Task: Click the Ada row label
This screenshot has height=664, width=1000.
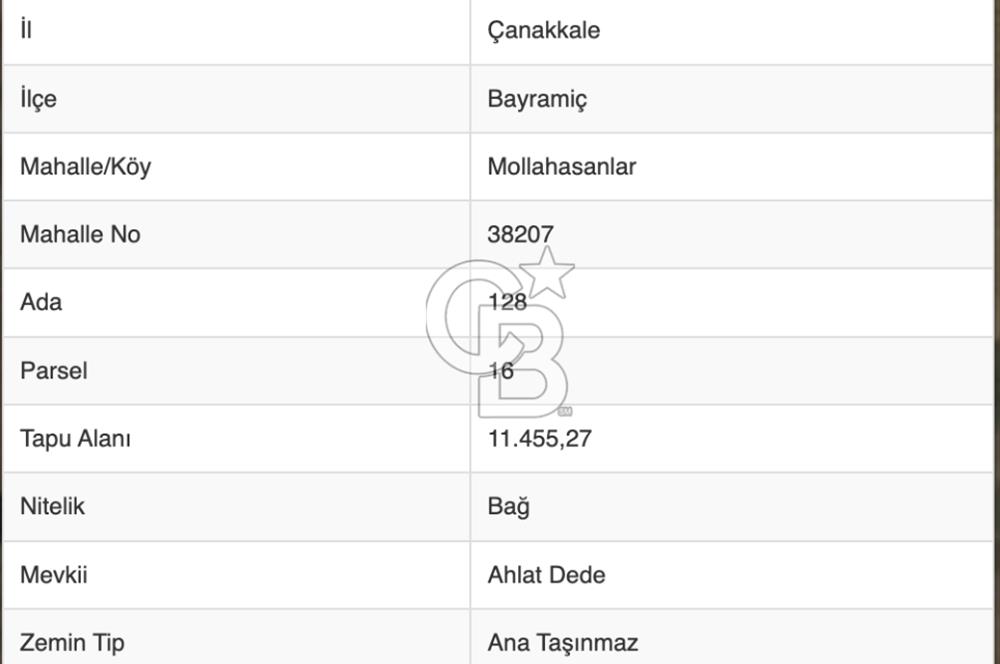Action: [x=41, y=302]
